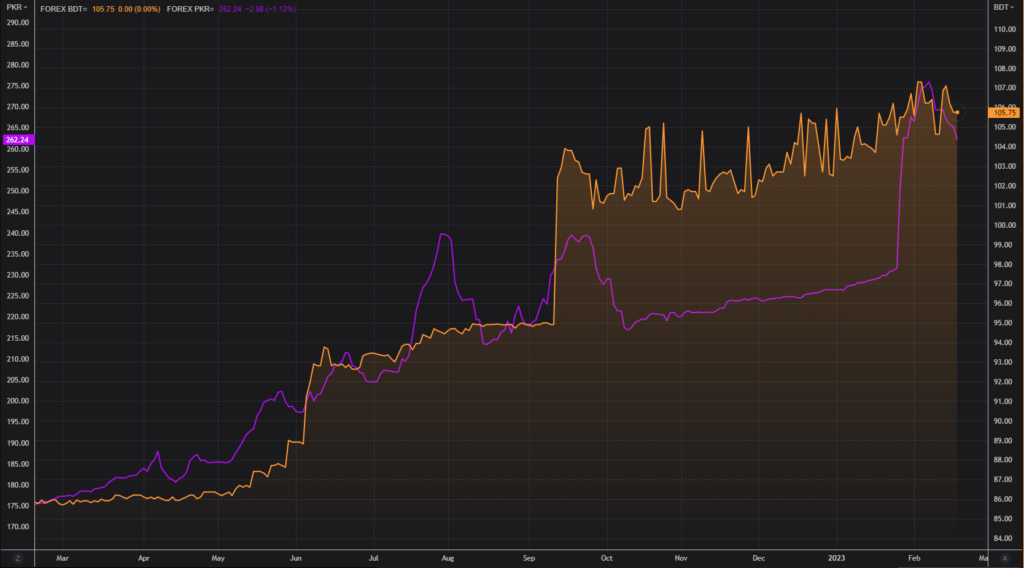Select the FOREX BDT= legend label
1024x568 pixels.
tap(64, 7)
